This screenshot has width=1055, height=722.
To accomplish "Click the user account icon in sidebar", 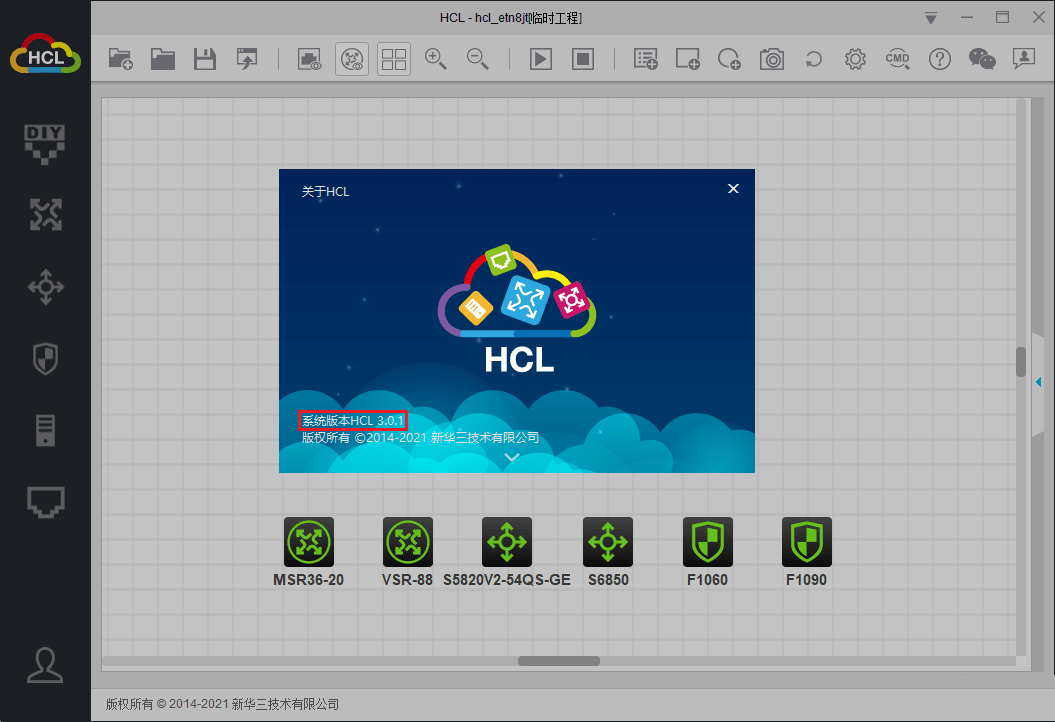I will point(45,665).
